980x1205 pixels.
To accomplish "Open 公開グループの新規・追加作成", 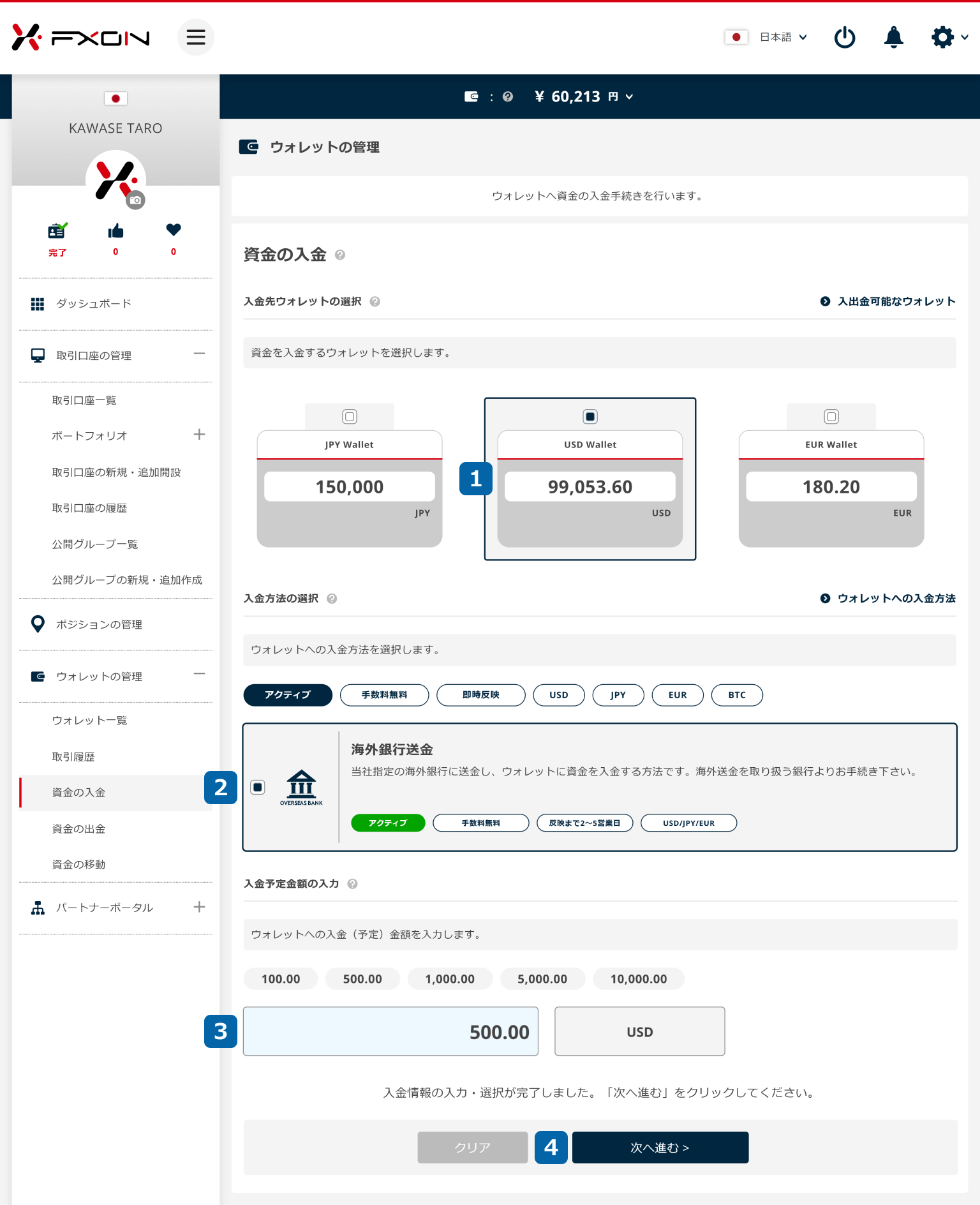I will (127, 580).
